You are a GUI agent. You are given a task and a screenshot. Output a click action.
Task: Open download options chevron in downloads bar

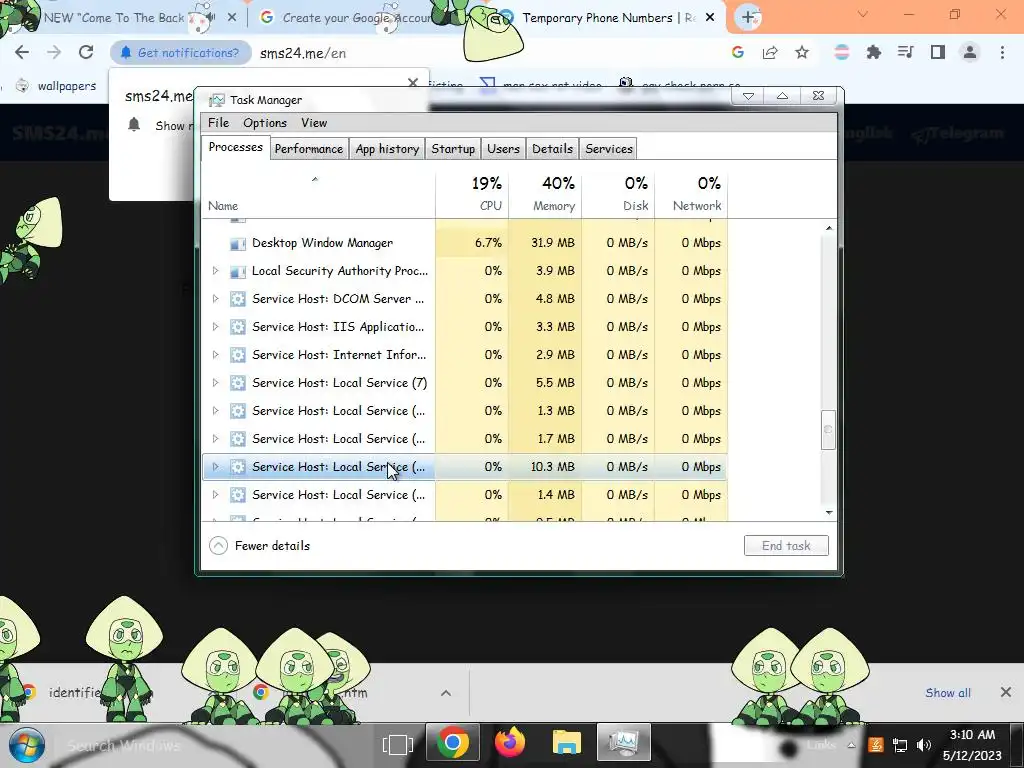[446, 693]
